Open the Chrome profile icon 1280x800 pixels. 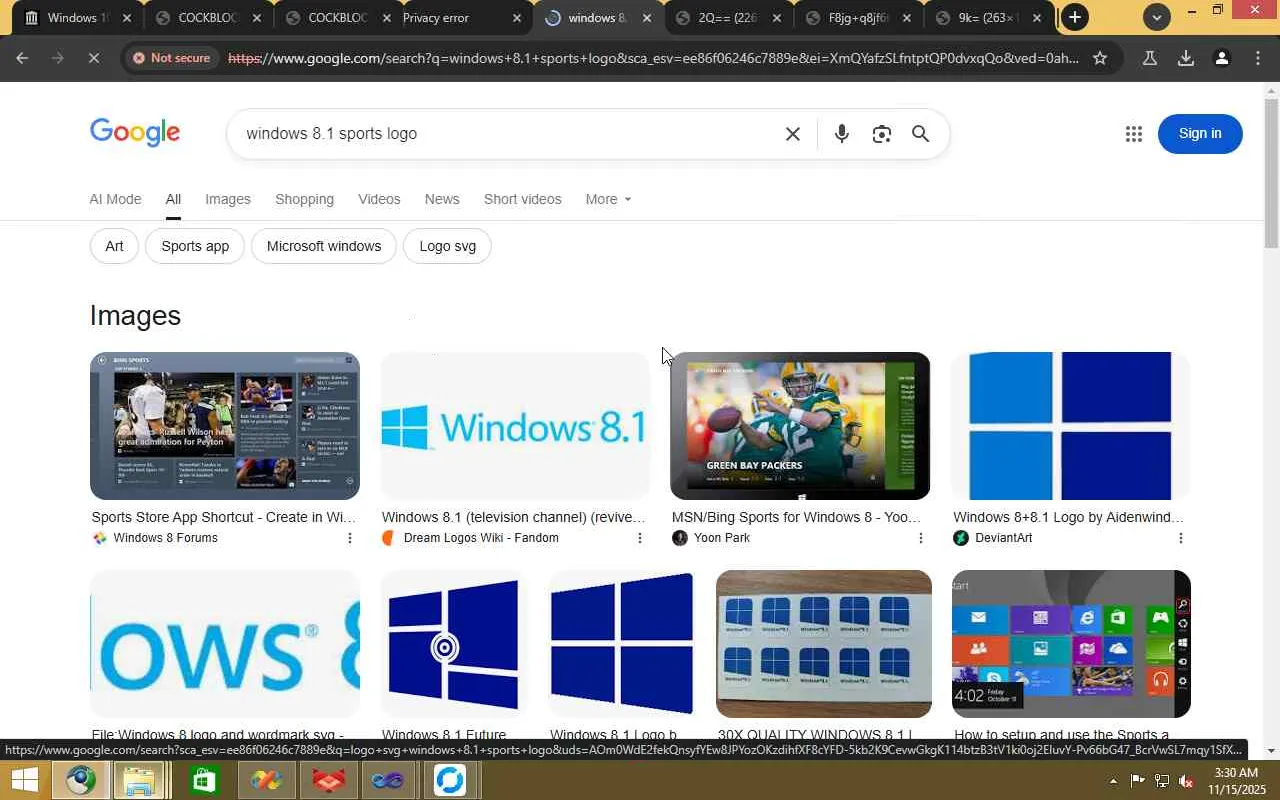pyautogui.click(x=1221, y=58)
